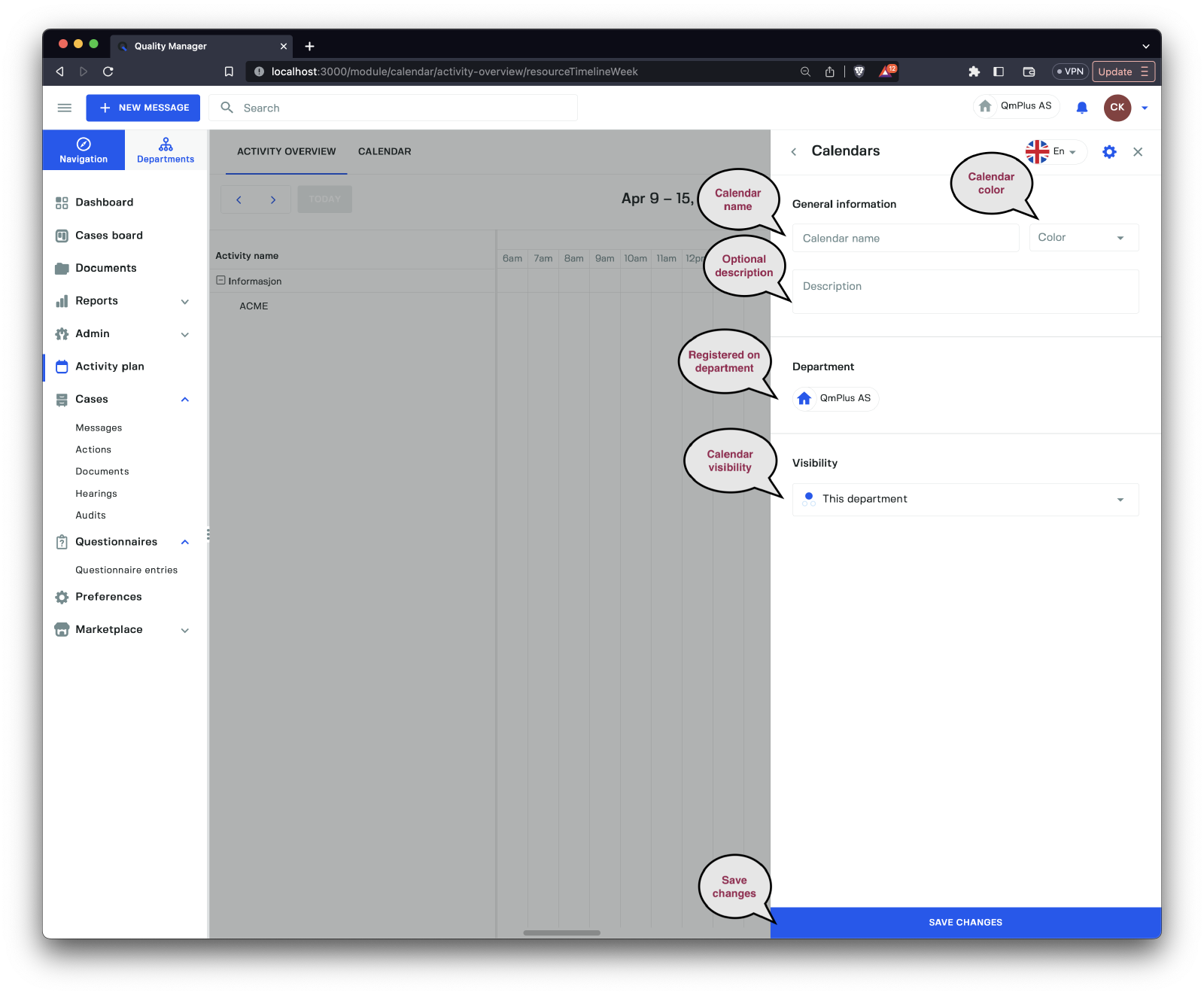This screenshot has height=995, width=1204.
Task: Collapse the Informasjon row group
Action: click(x=221, y=280)
